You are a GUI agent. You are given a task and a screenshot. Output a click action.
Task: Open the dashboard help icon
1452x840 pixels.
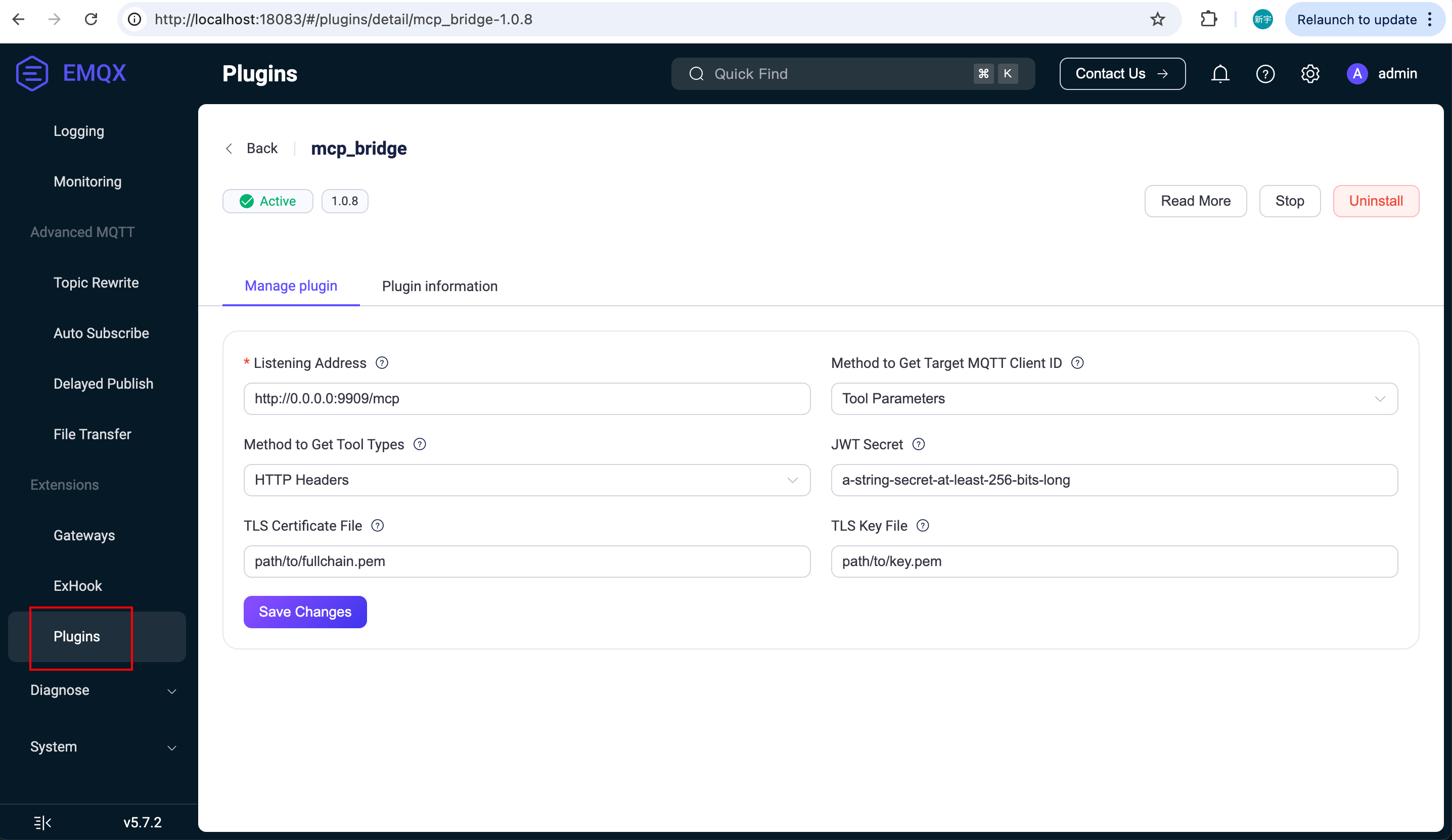(1265, 74)
